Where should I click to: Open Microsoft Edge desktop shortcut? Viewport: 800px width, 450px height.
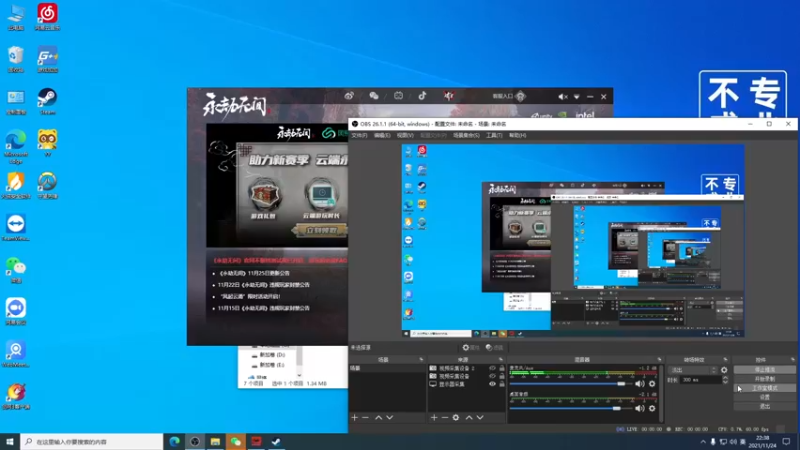pyautogui.click(x=16, y=147)
